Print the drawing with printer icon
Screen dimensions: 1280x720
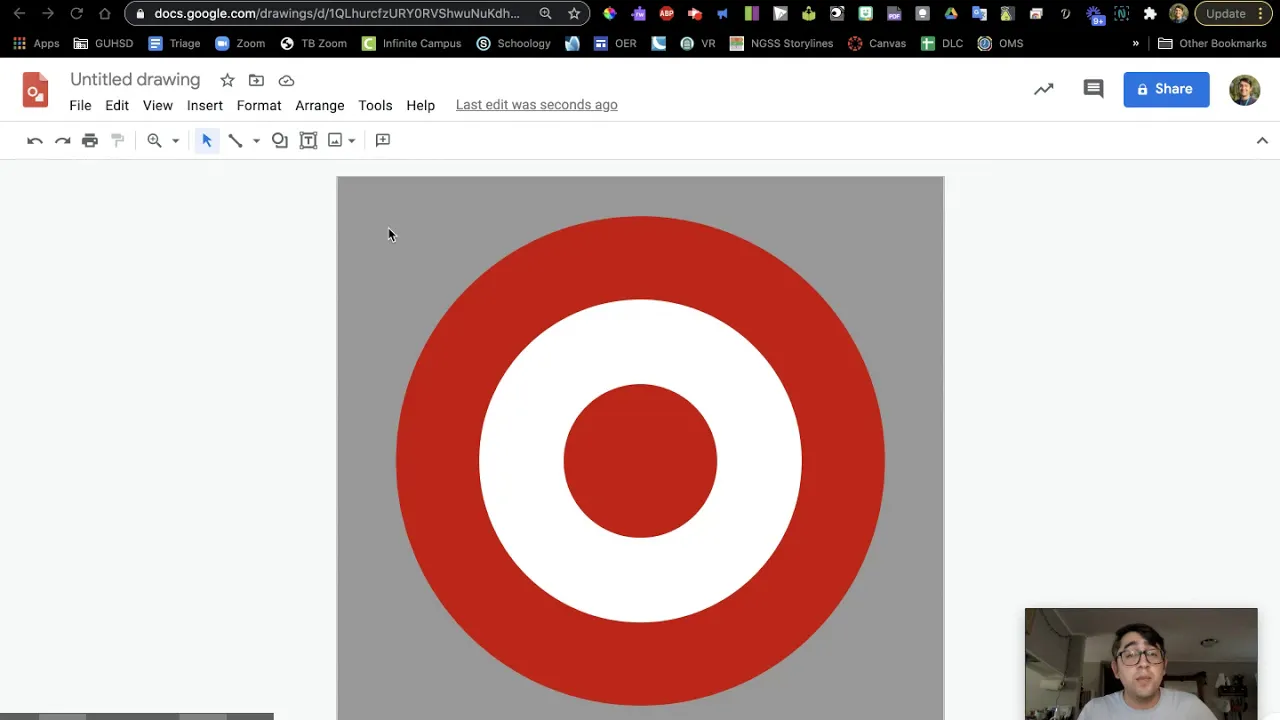pyautogui.click(x=90, y=141)
